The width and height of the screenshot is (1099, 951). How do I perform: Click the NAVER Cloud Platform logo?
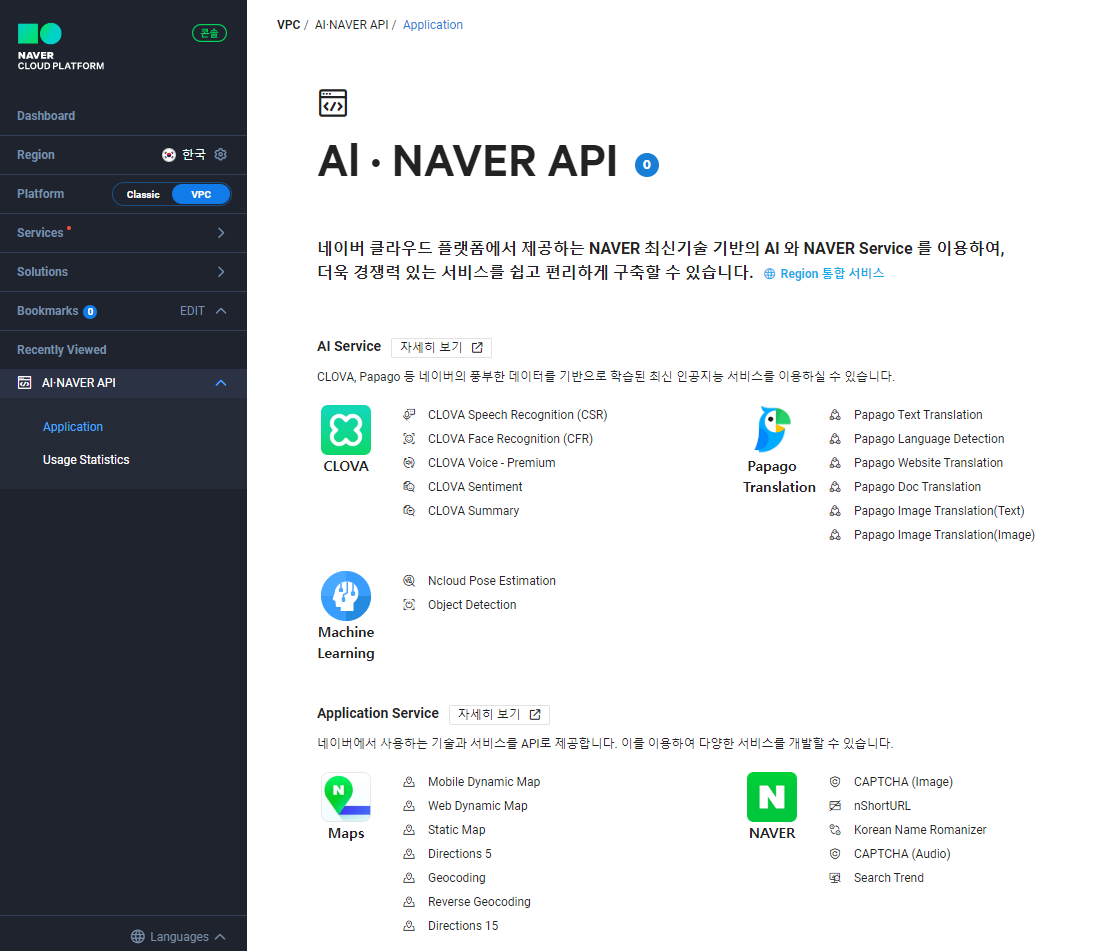click(x=60, y=47)
